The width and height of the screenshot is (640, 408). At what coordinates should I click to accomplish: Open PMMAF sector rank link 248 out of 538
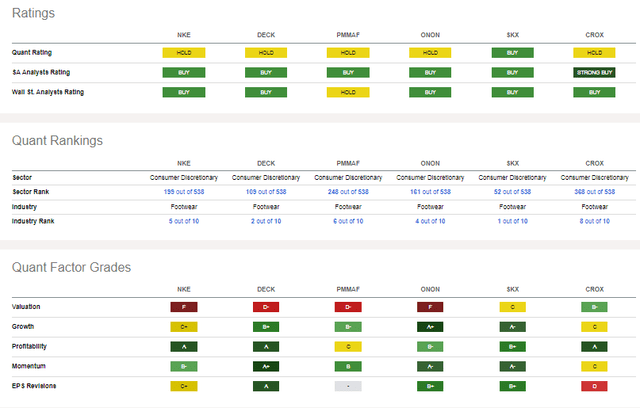click(348, 192)
